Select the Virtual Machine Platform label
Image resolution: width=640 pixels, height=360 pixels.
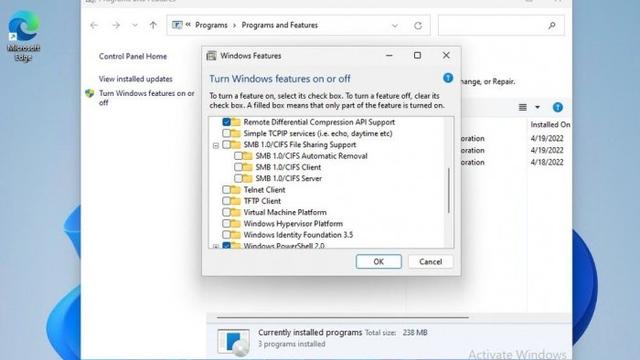click(x=285, y=212)
